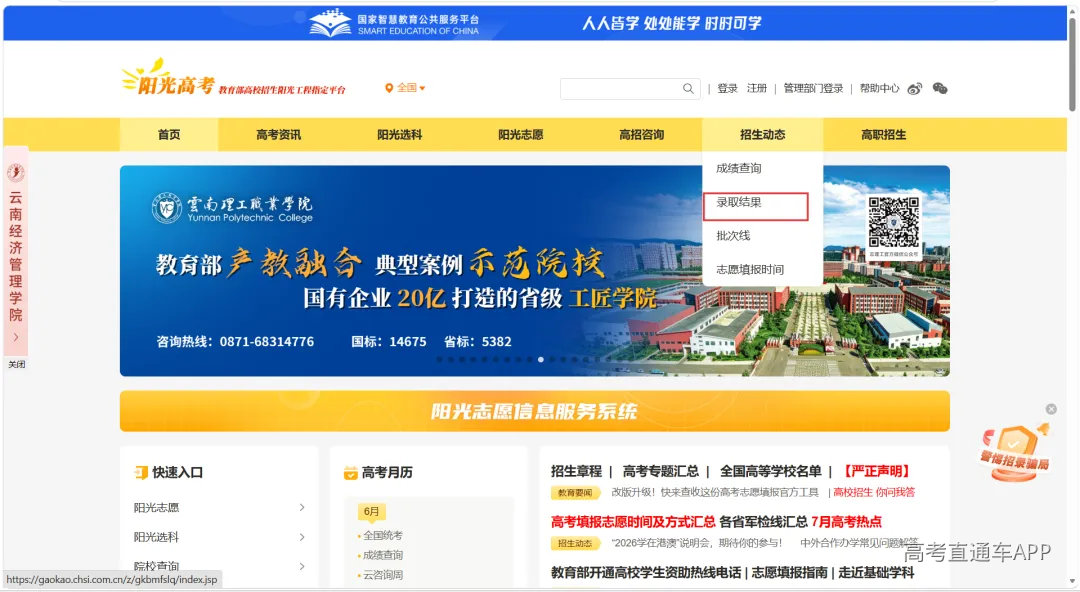Open the 高考专题汇总 link

(661, 471)
